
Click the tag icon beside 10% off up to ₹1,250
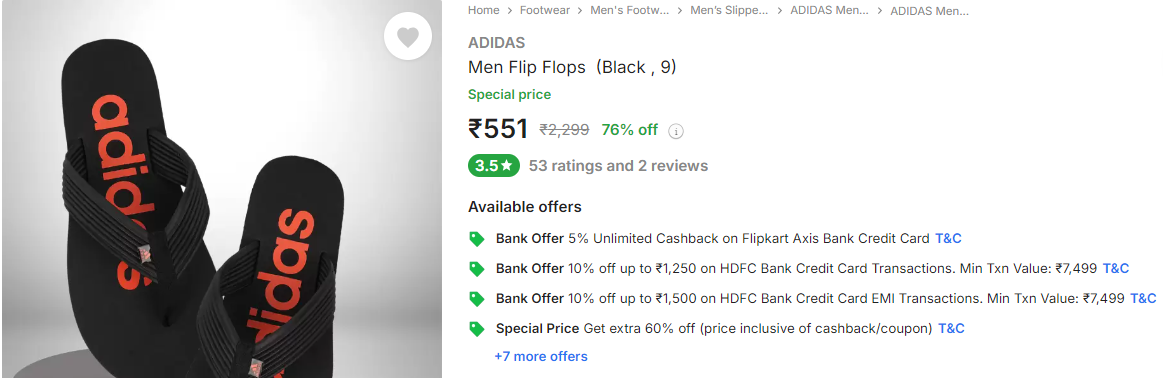tap(477, 268)
